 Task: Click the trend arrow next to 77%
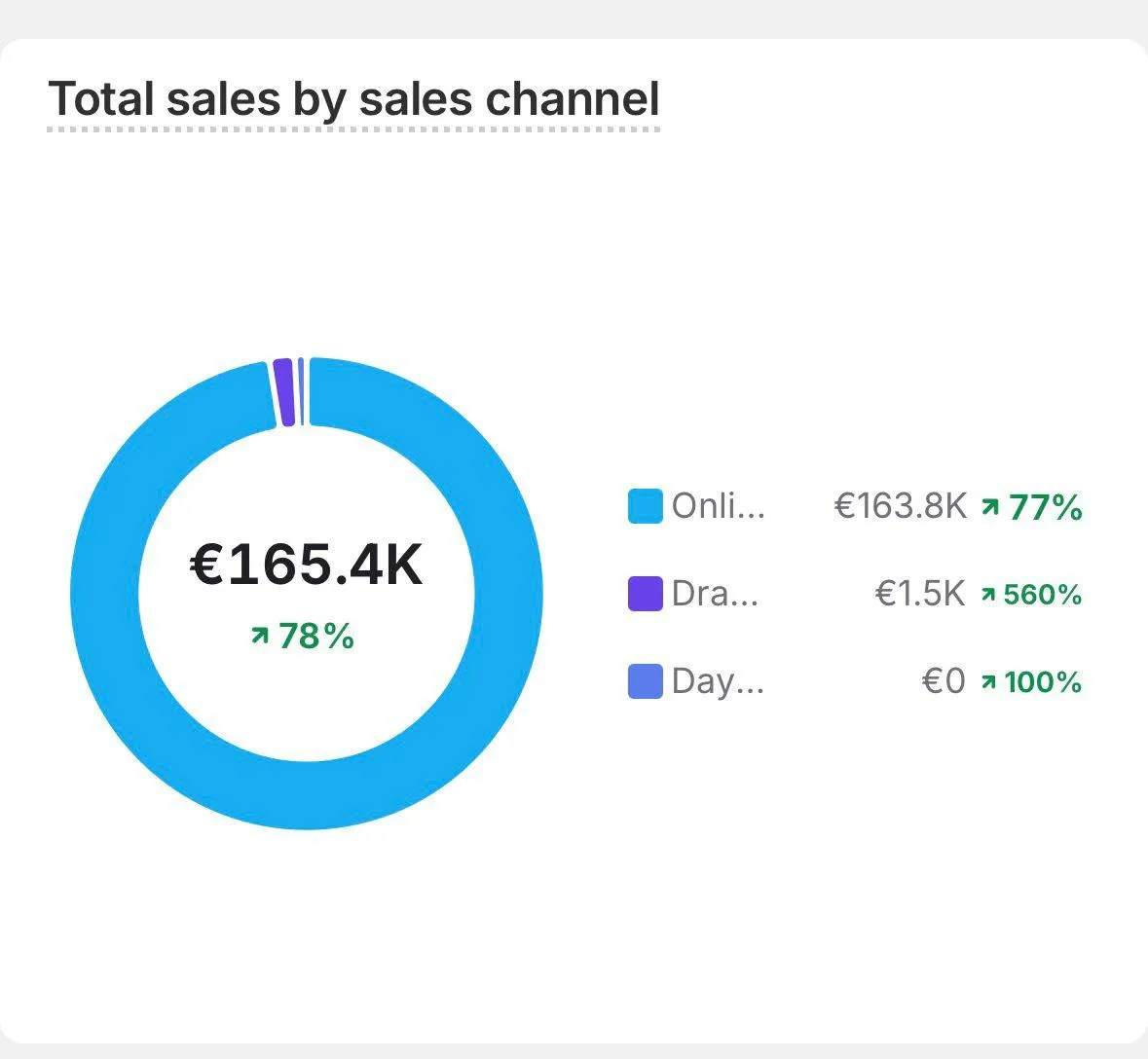(x=990, y=506)
